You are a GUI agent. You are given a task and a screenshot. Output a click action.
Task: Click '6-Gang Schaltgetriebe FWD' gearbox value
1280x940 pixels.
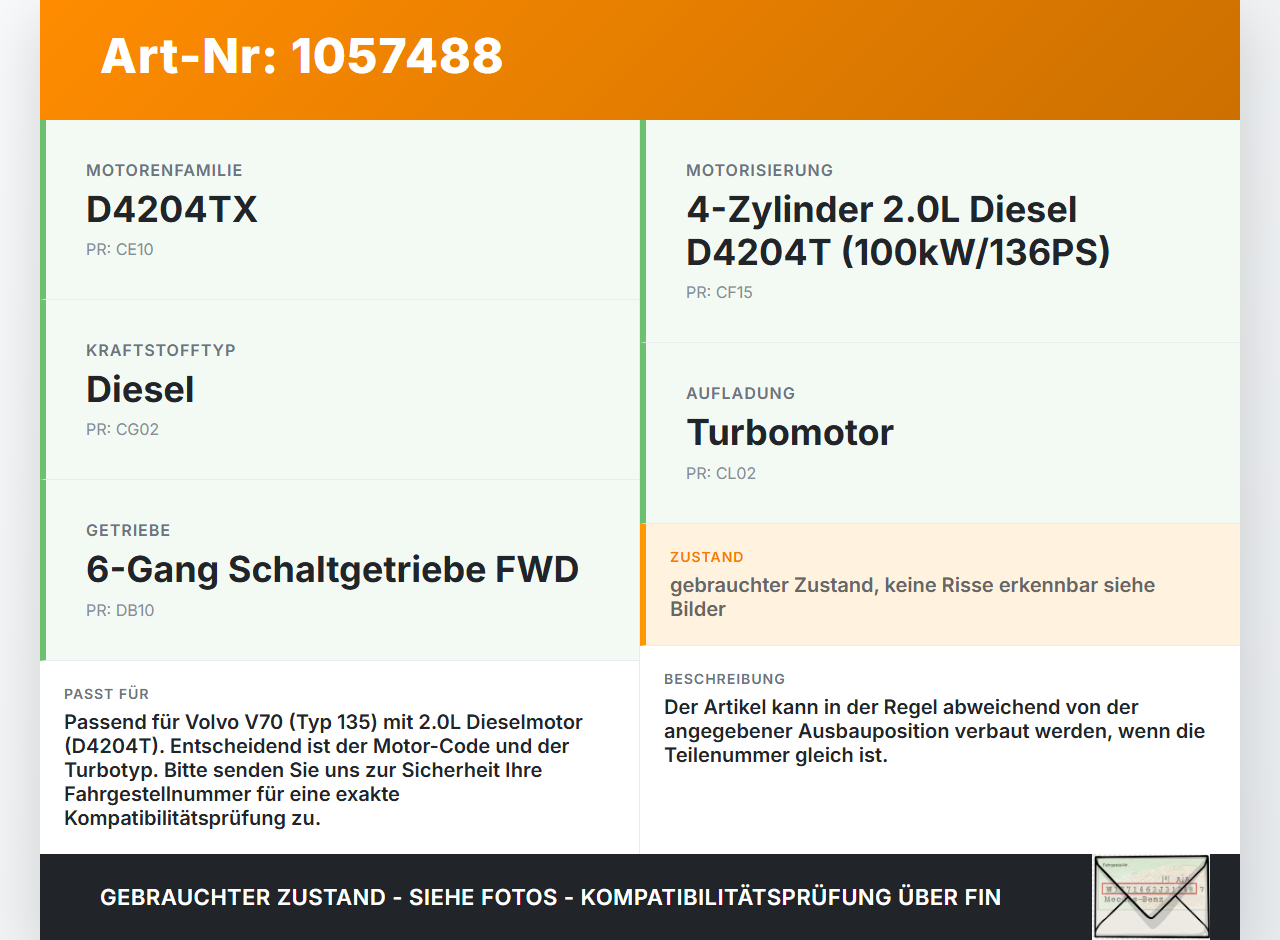pyautogui.click(x=333, y=570)
